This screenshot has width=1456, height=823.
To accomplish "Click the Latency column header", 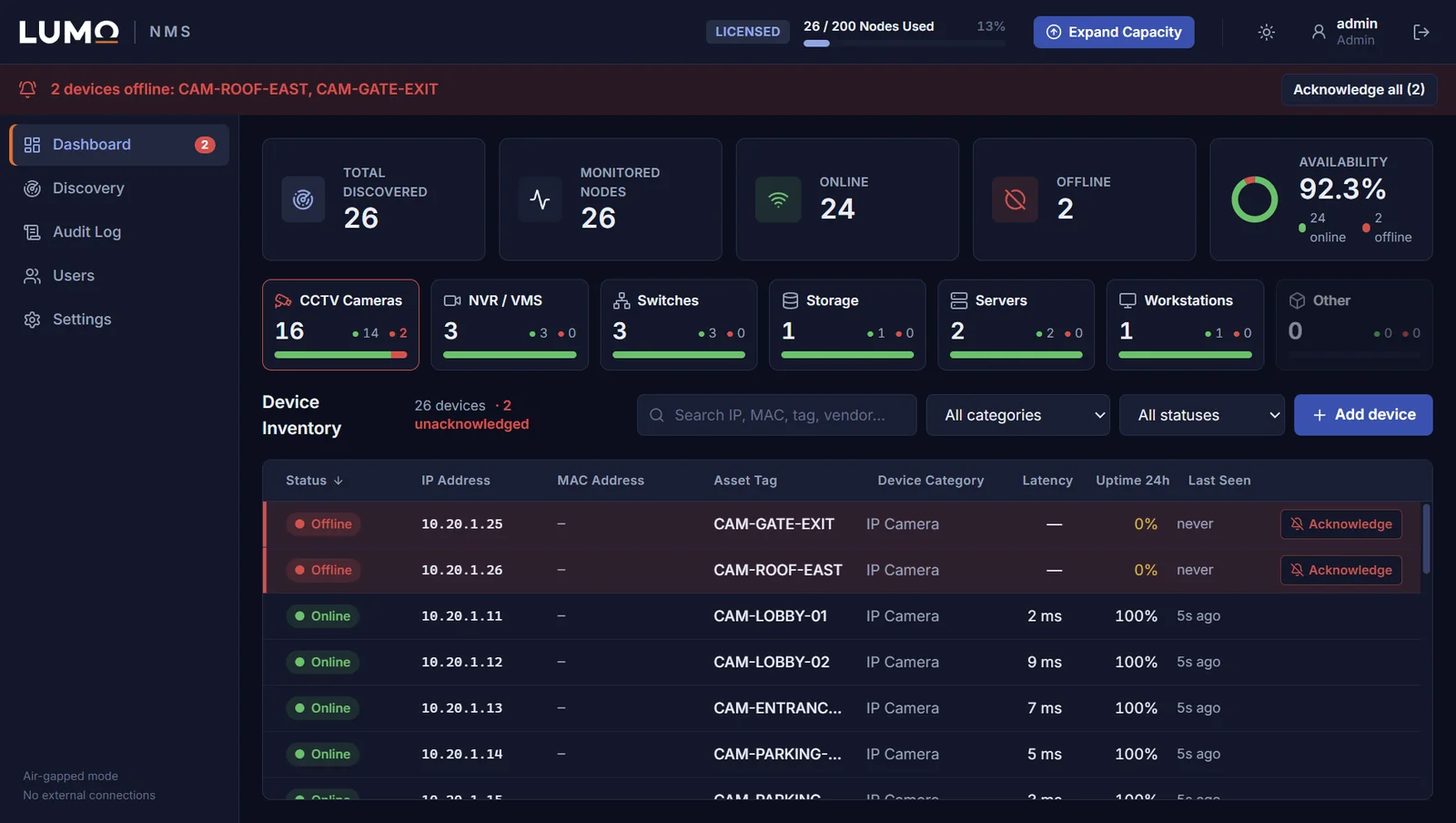I will (1047, 481).
